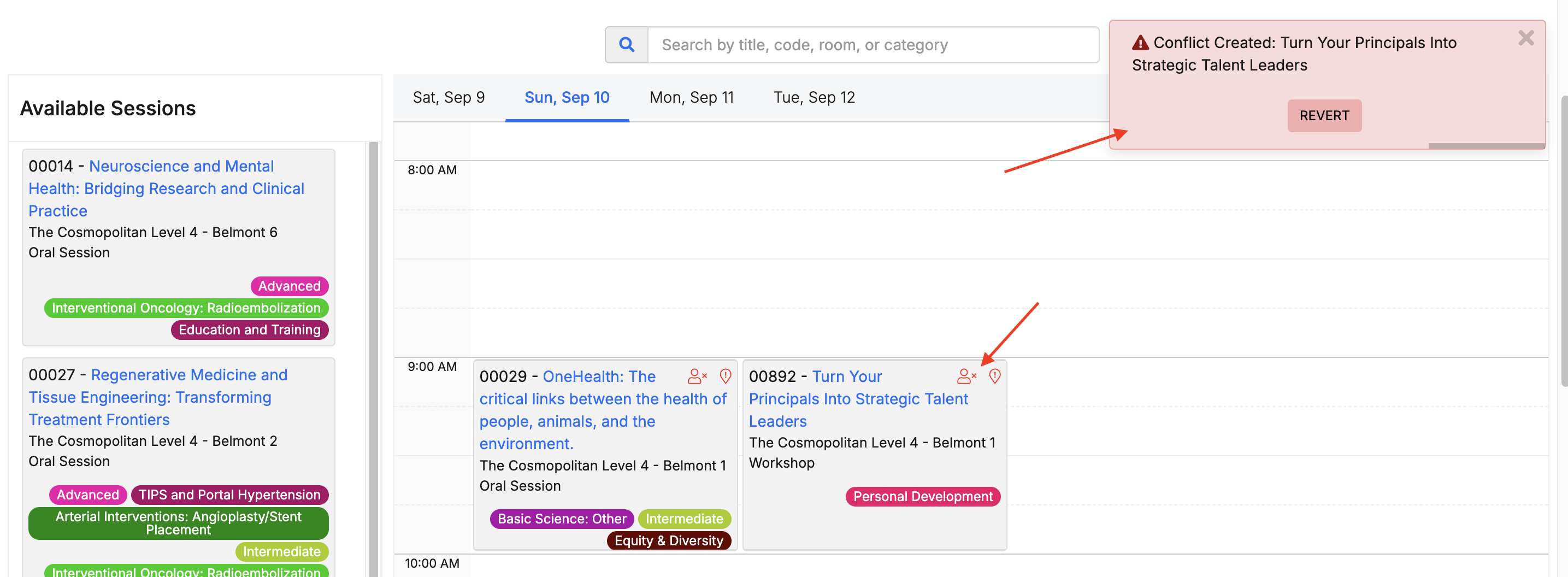Viewport: 1568px width, 577px height.
Task: Click the Personal Development category tag
Action: point(922,496)
